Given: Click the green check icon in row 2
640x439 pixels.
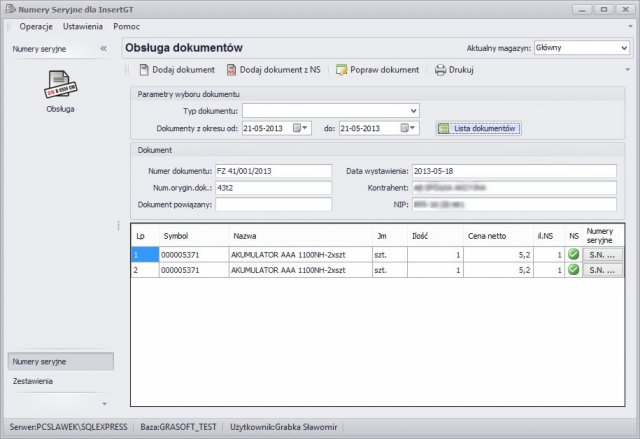Looking at the screenshot, I should (573, 270).
